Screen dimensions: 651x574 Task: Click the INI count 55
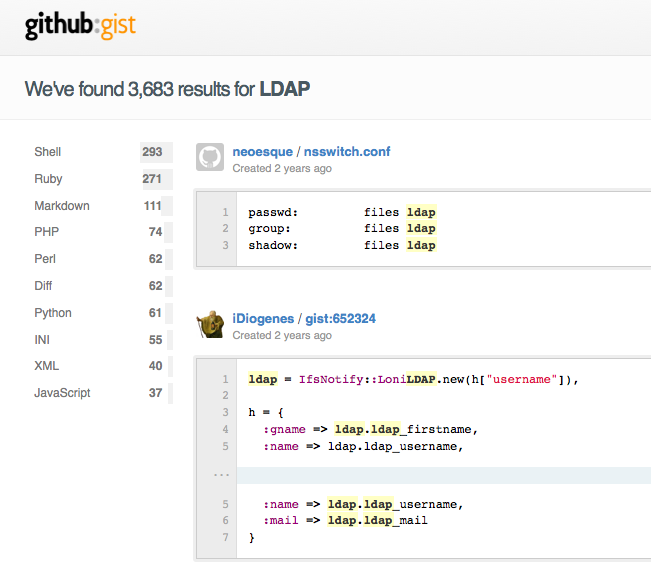tap(155, 340)
